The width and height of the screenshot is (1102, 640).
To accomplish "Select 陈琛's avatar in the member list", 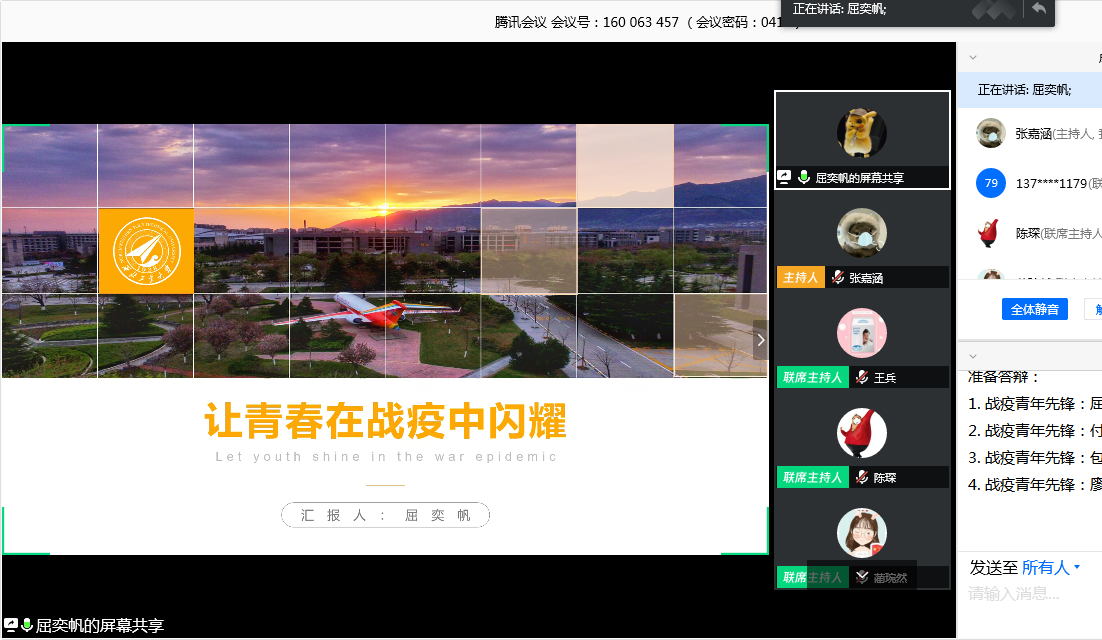I will click(x=990, y=233).
